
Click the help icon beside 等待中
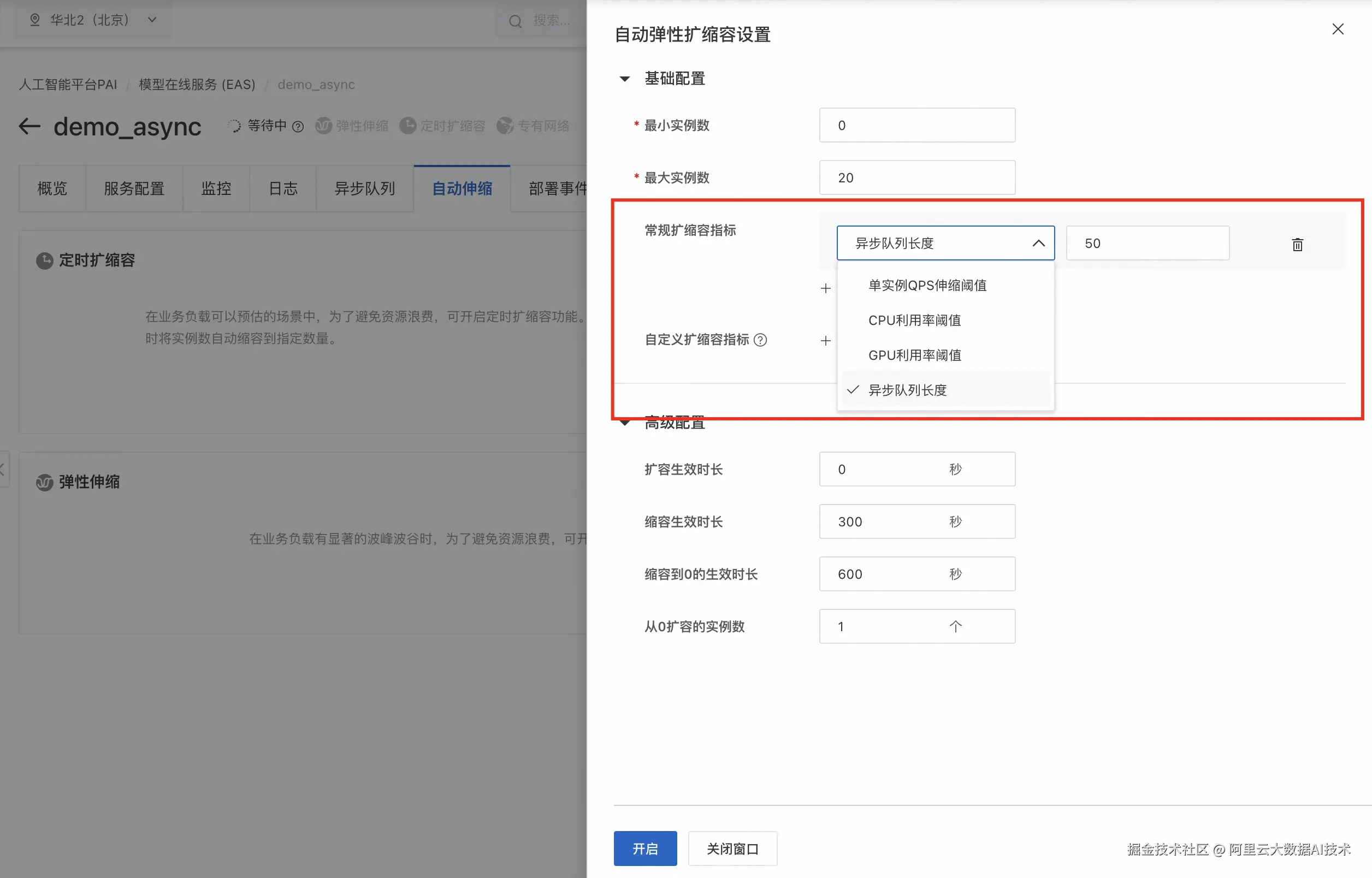click(x=298, y=127)
